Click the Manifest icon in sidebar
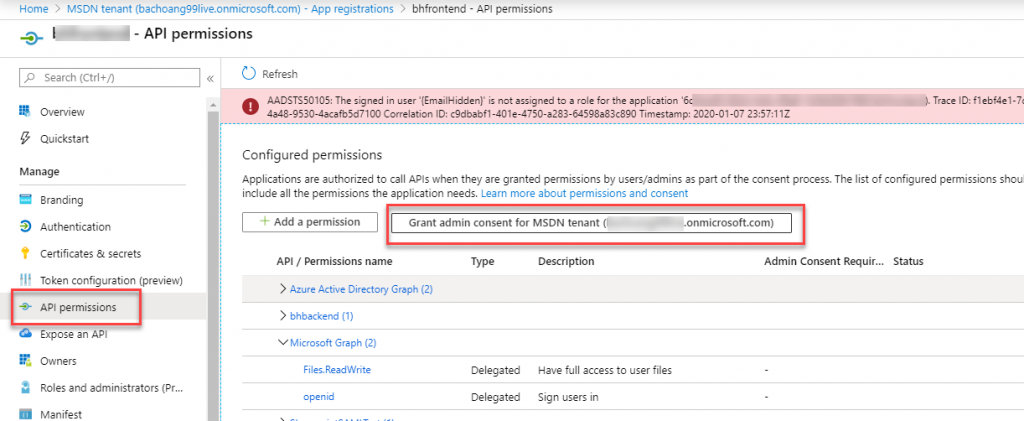The width and height of the screenshot is (1024, 421). (x=26, y=414)
